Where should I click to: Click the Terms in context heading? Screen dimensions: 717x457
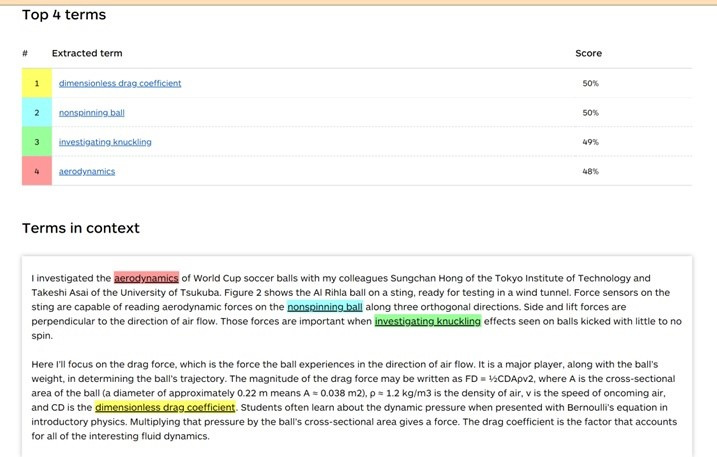pyautogui.click(x=81, y=228)
